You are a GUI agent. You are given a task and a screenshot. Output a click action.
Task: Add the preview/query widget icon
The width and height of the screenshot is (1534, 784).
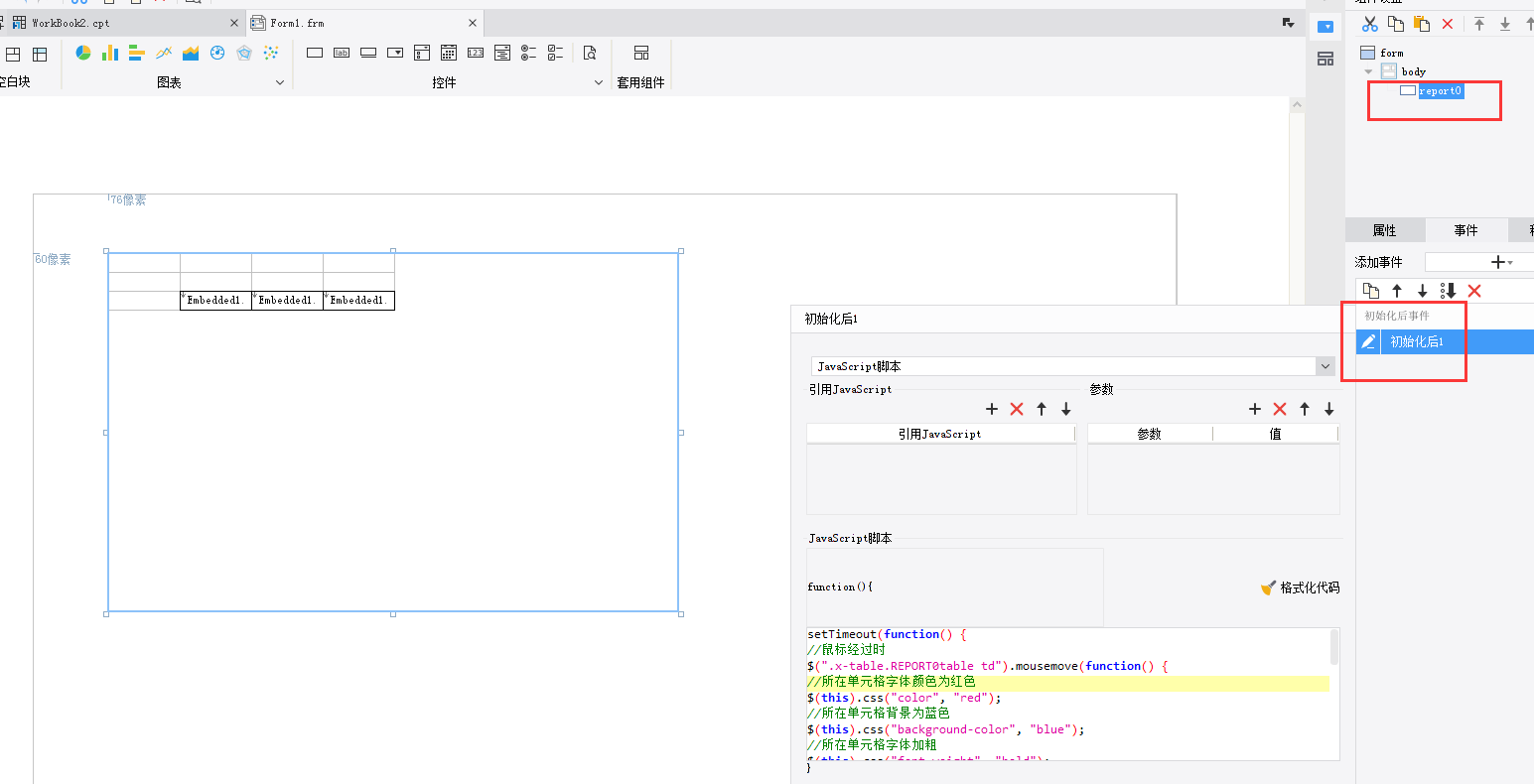[x=590, y=53]
